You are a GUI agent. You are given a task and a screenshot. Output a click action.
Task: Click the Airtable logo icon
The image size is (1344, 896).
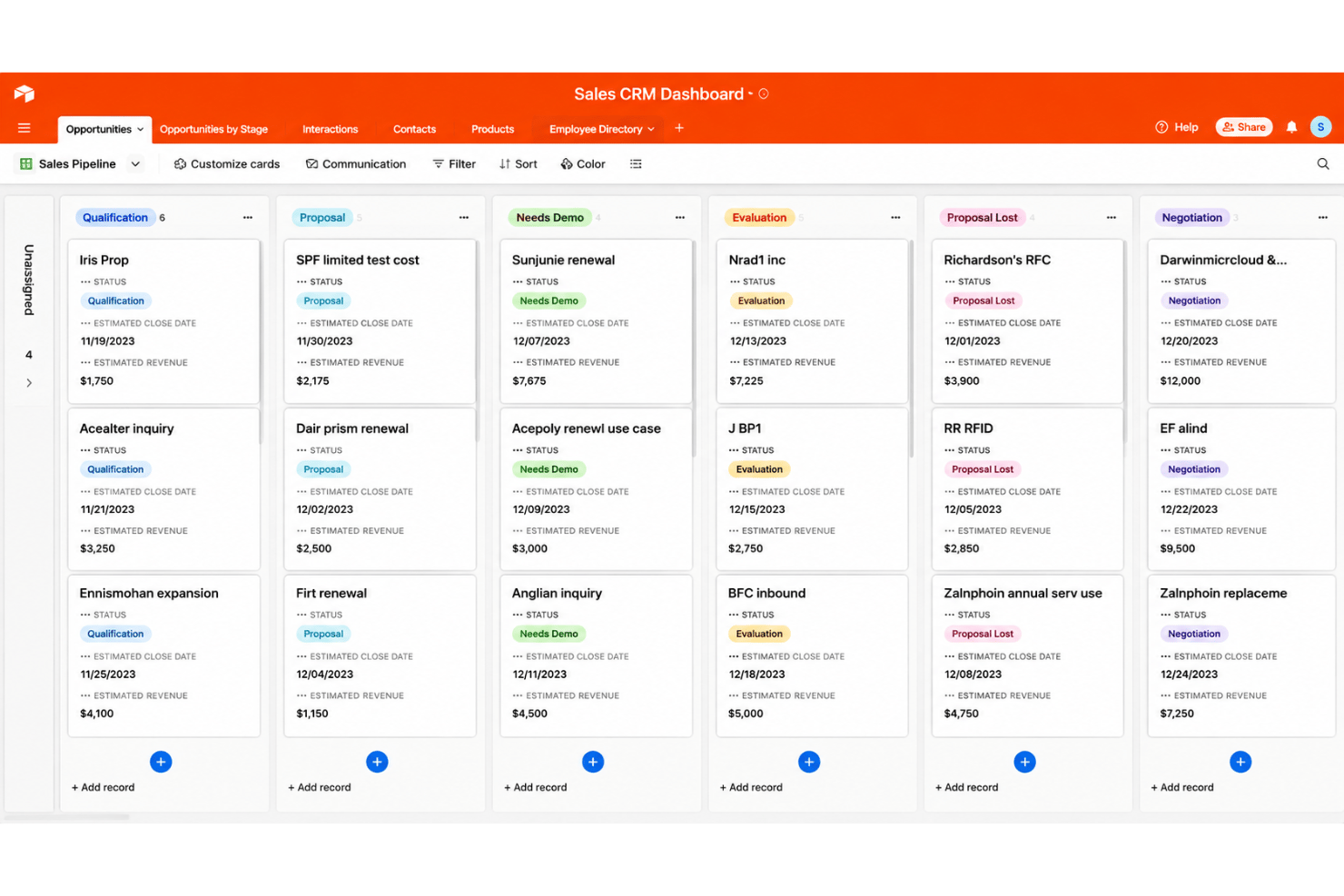click(25, 94)
